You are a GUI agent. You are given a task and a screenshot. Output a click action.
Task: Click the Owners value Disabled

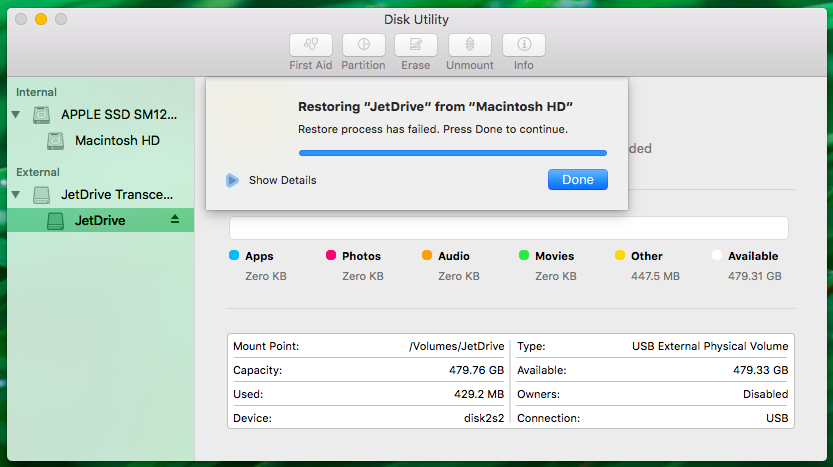(766, 394)
